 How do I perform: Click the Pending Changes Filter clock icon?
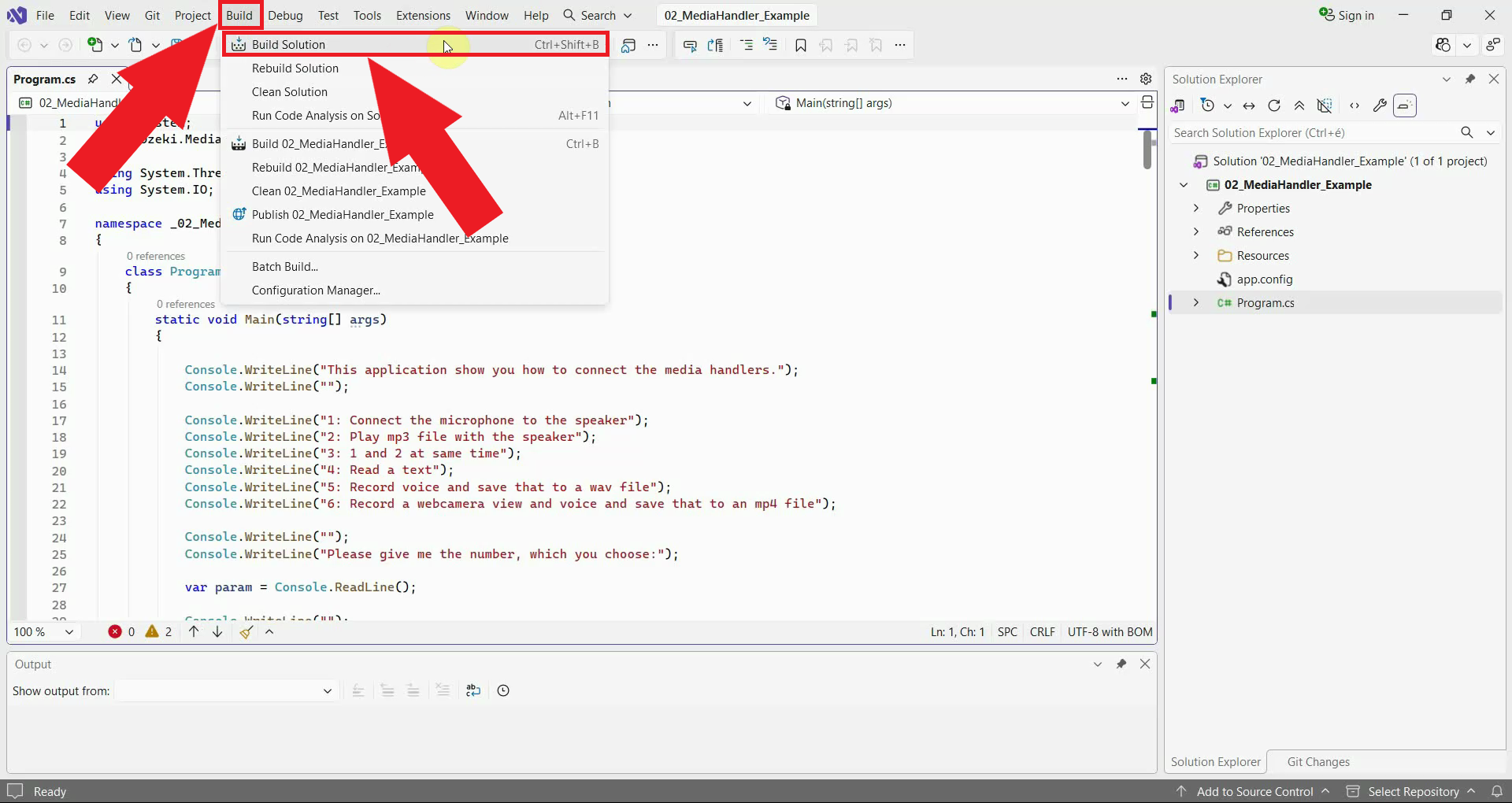(1207, 105)
